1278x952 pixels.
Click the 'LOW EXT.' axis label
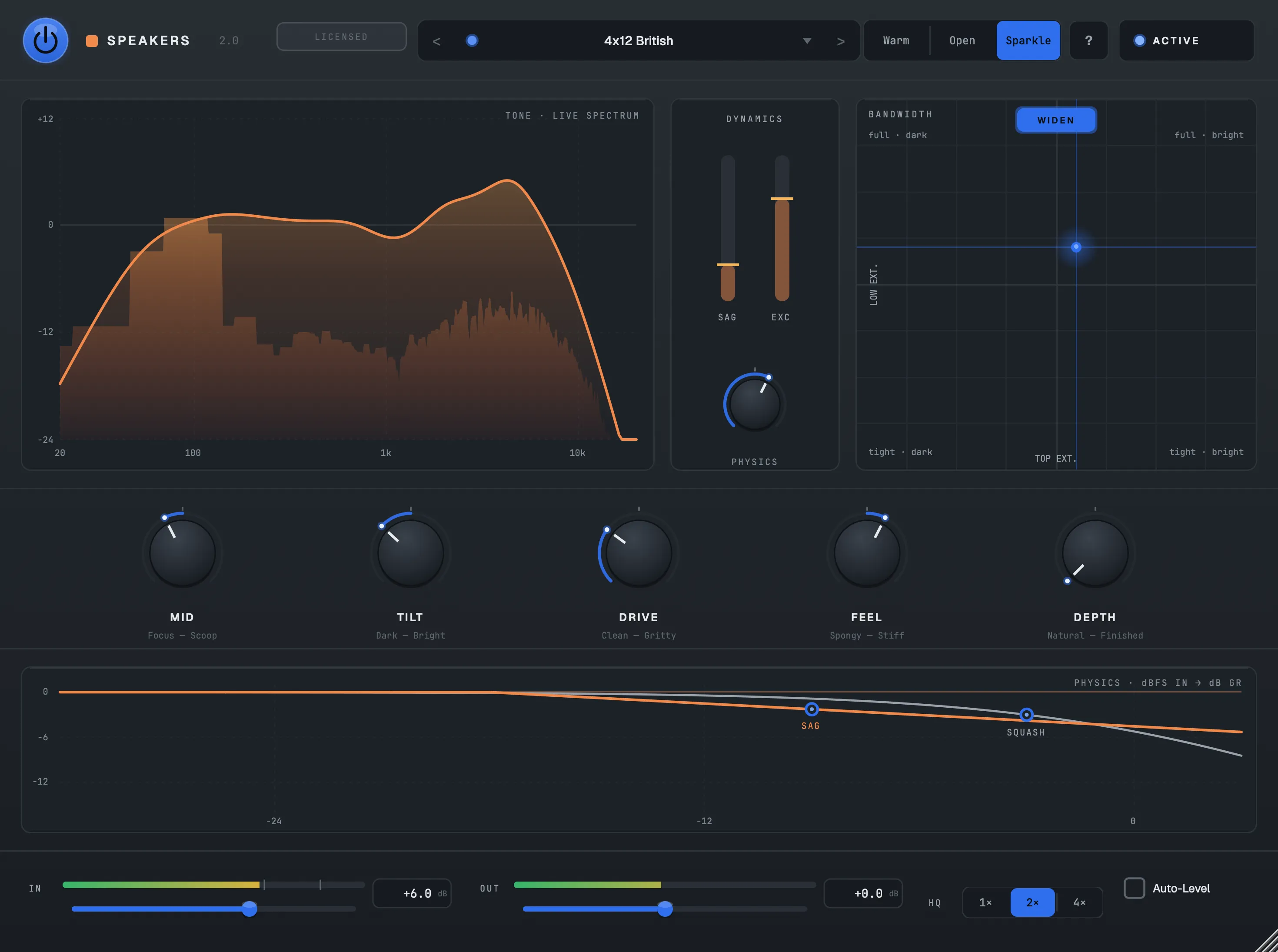click(873, 285)
